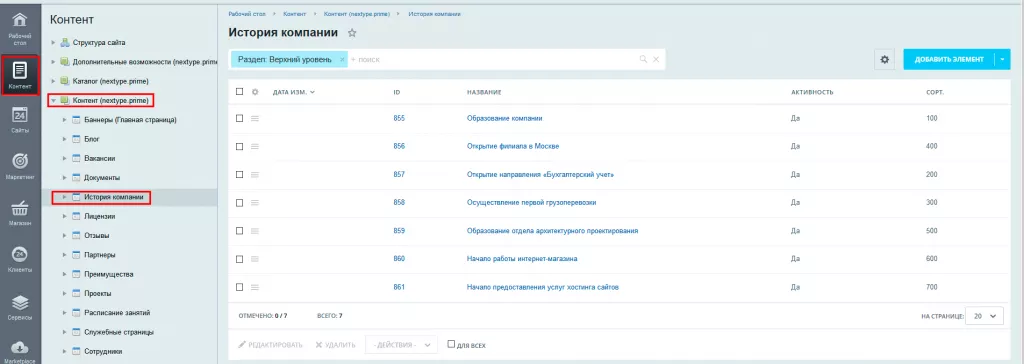The width and height of the screenshot is (1024, 364).
Task: Open the Маркетинг target icon
Action: 20,161
